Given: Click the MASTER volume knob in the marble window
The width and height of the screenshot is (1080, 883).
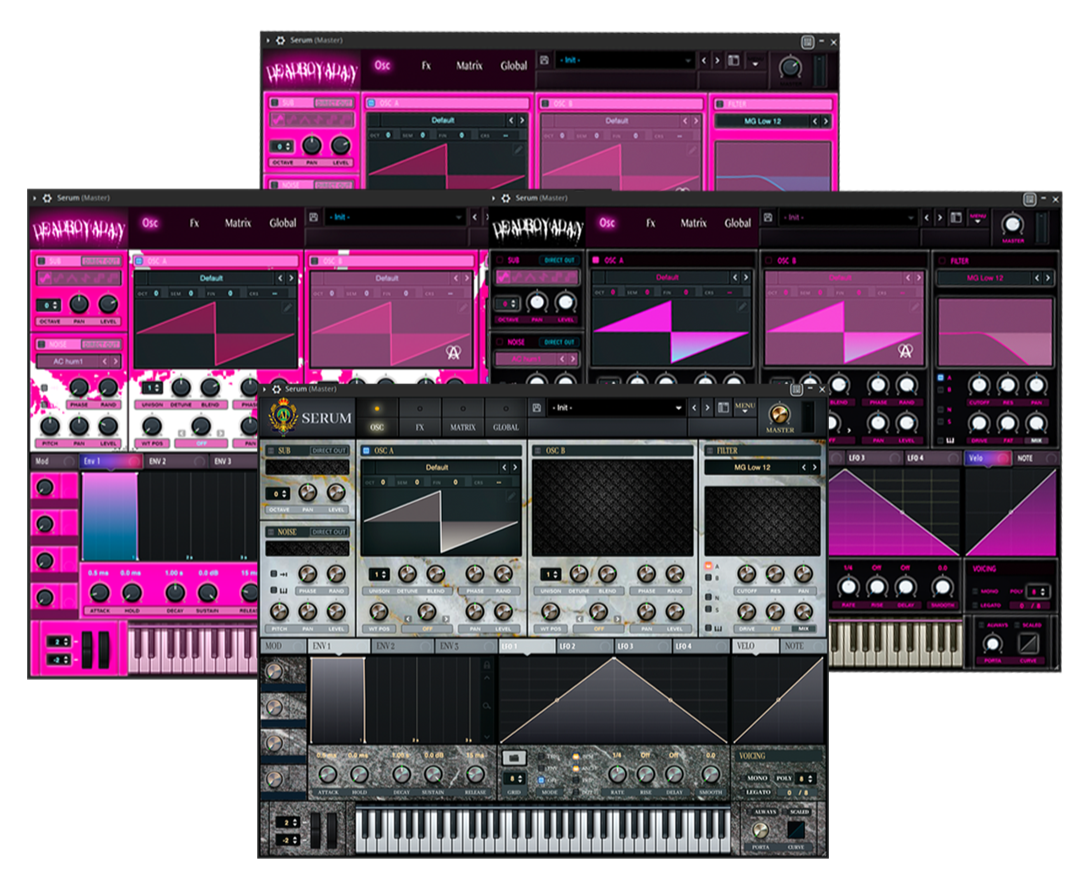Looking at the screenshot, I should (780, 414).
